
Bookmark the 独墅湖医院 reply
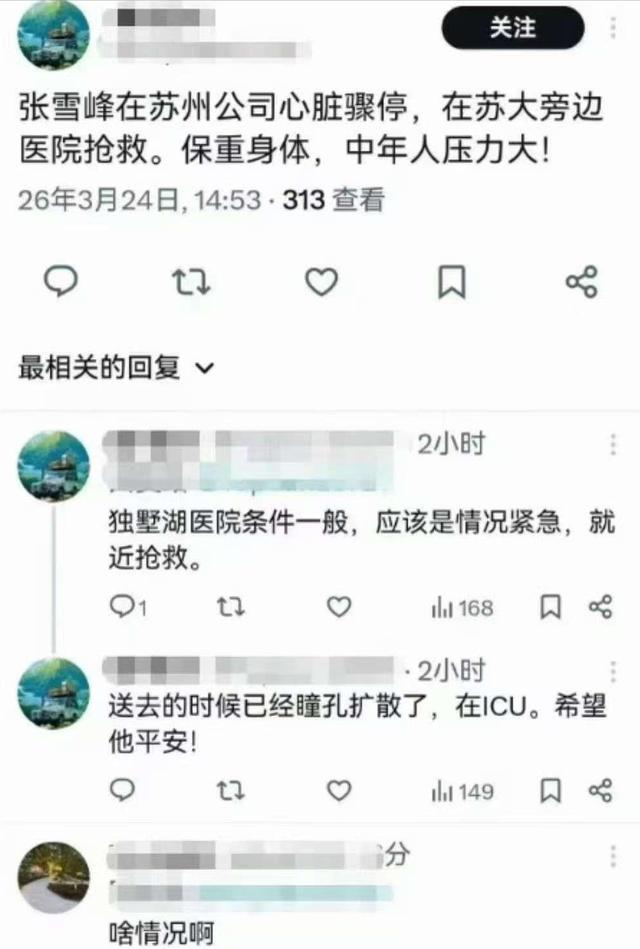coord(550,607)
